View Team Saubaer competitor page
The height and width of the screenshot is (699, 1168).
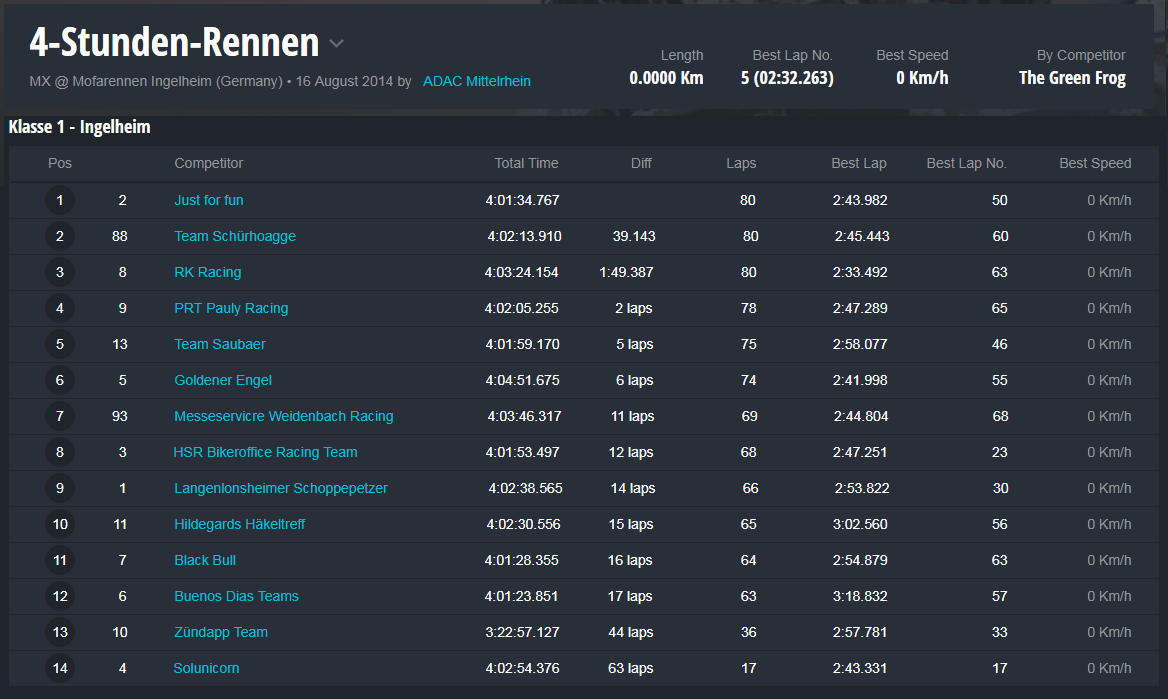pos(220,344)
